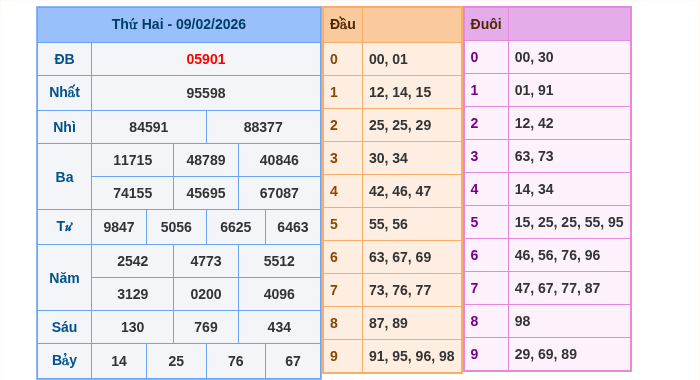Select Đuôi row values 46, 56, 76, 96
This screenshot has width=700, height=380.
coord(557,255)
